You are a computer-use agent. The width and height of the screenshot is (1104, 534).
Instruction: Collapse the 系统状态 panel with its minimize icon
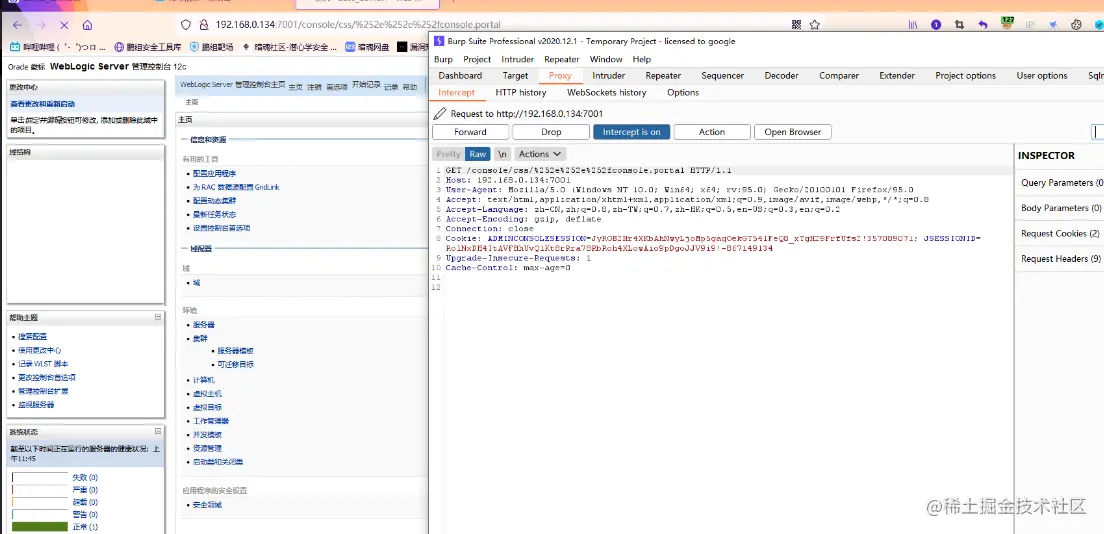click(158, 432)
